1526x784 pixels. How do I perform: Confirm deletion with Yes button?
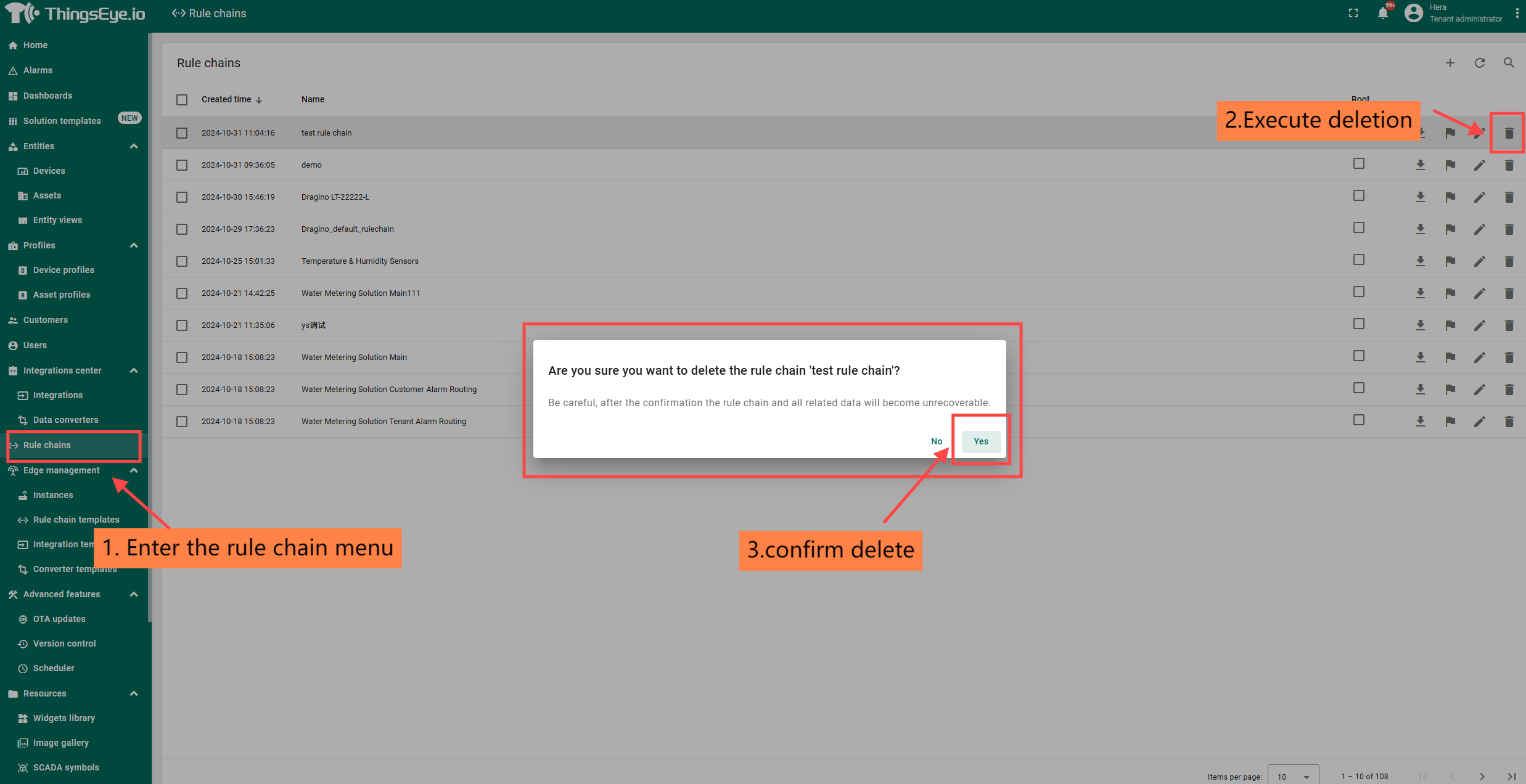point(980,441)
